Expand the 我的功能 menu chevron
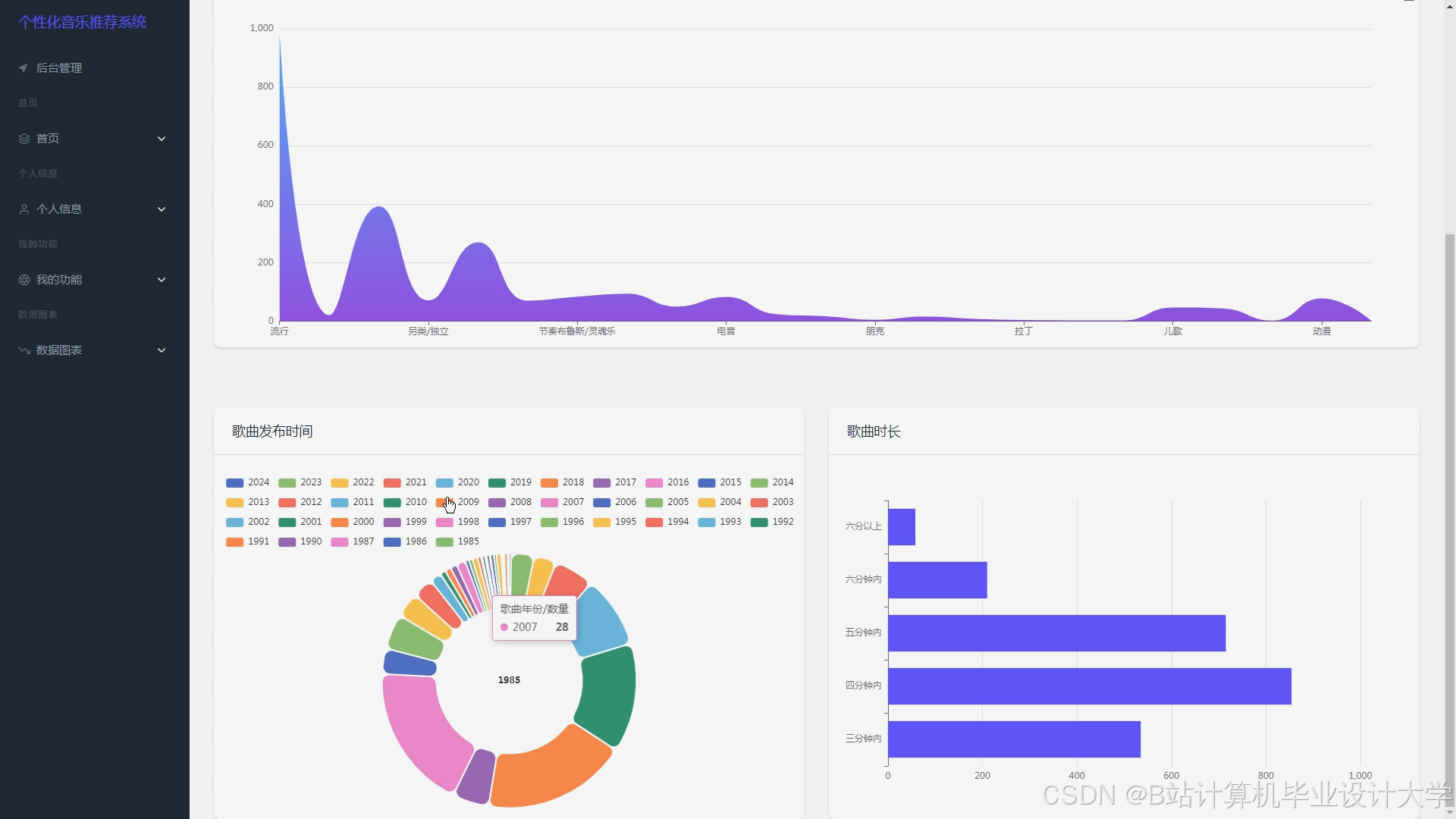 pyautogui.click(x=162, y=280)
